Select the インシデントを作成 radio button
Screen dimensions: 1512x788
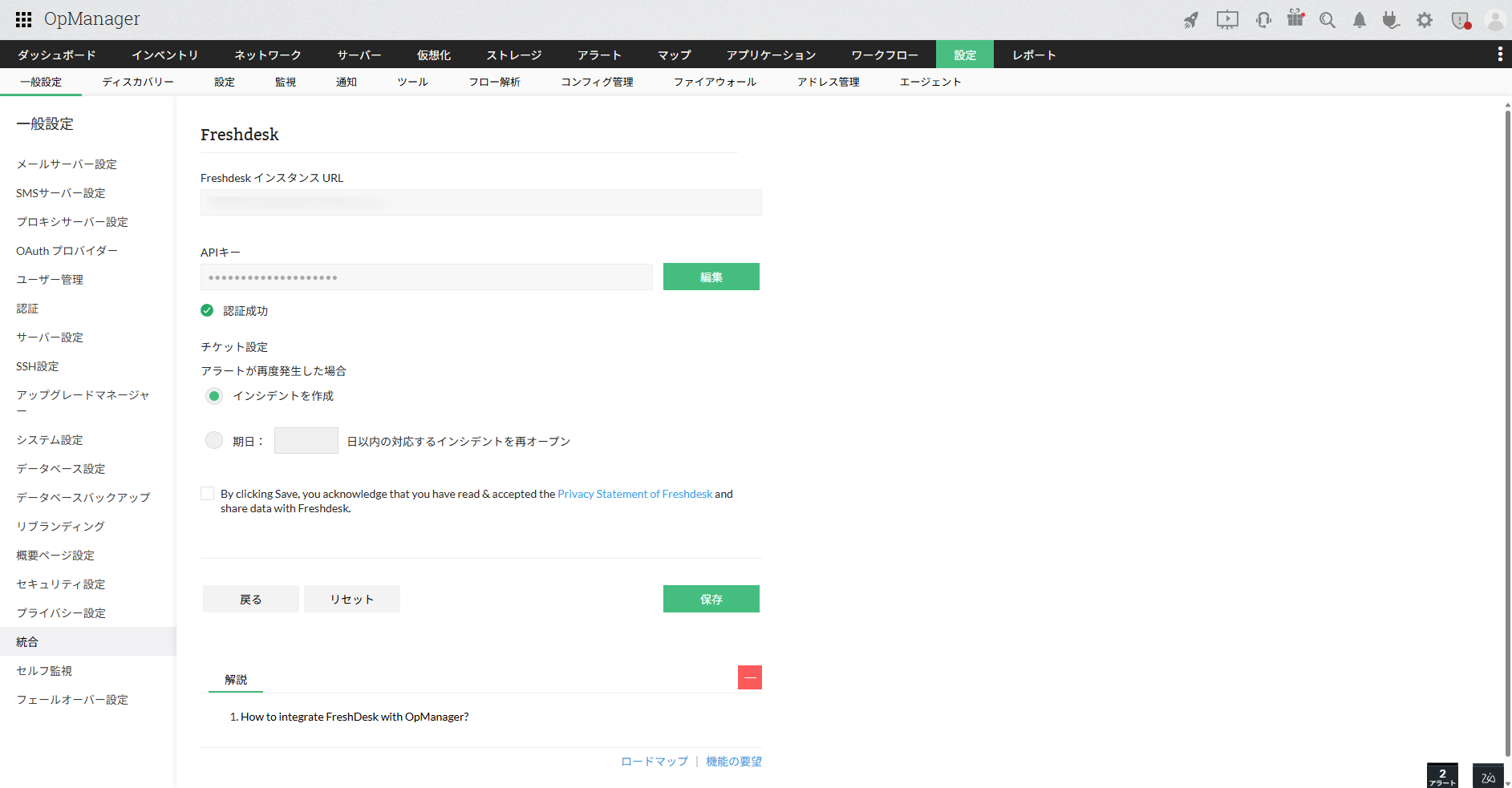pyautogui.click(x=213, y=395)
